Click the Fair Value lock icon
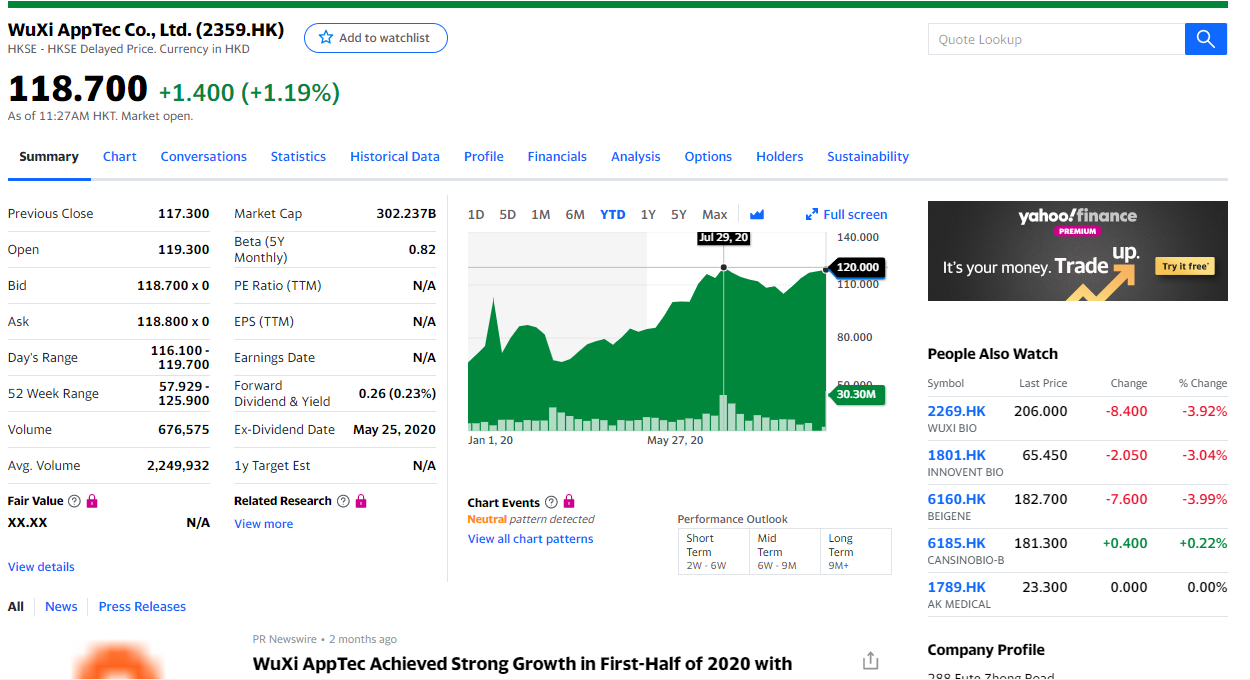This screenshot has height=680, width=1250. coord(92,501)
